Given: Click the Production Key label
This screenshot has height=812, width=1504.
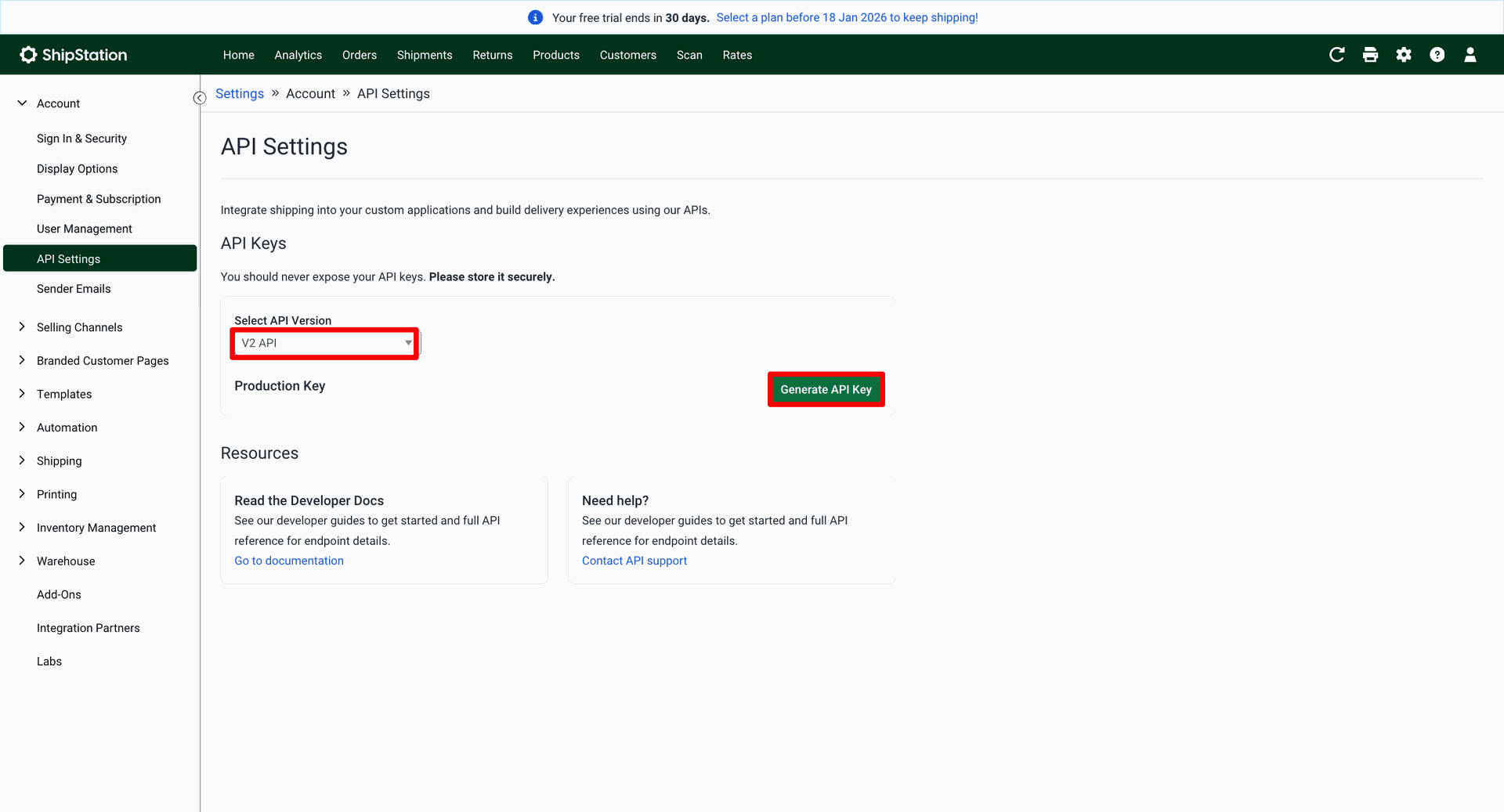Looking at the screenshot, I should click(x=280, y=386).
